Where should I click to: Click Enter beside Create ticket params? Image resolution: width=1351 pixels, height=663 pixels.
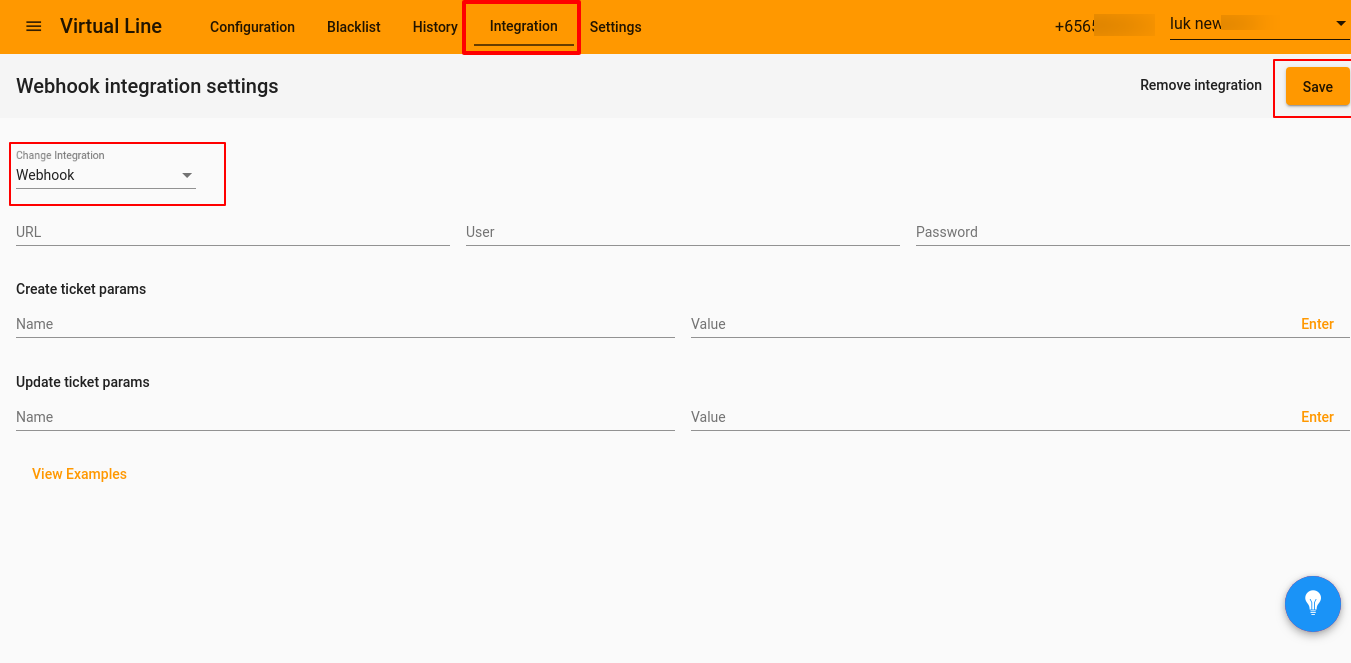point(1317,324)
